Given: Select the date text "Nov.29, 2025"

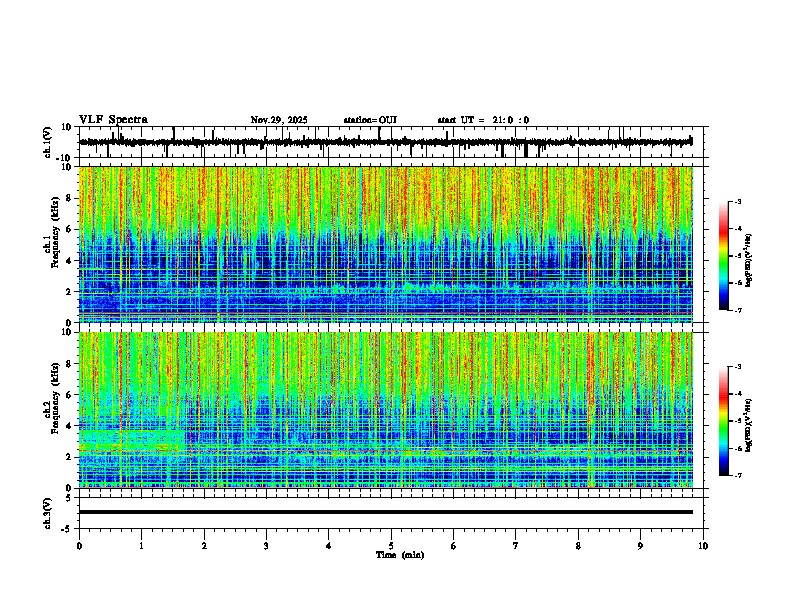Looking at the screenshot, I should click(x=279, y=120).
